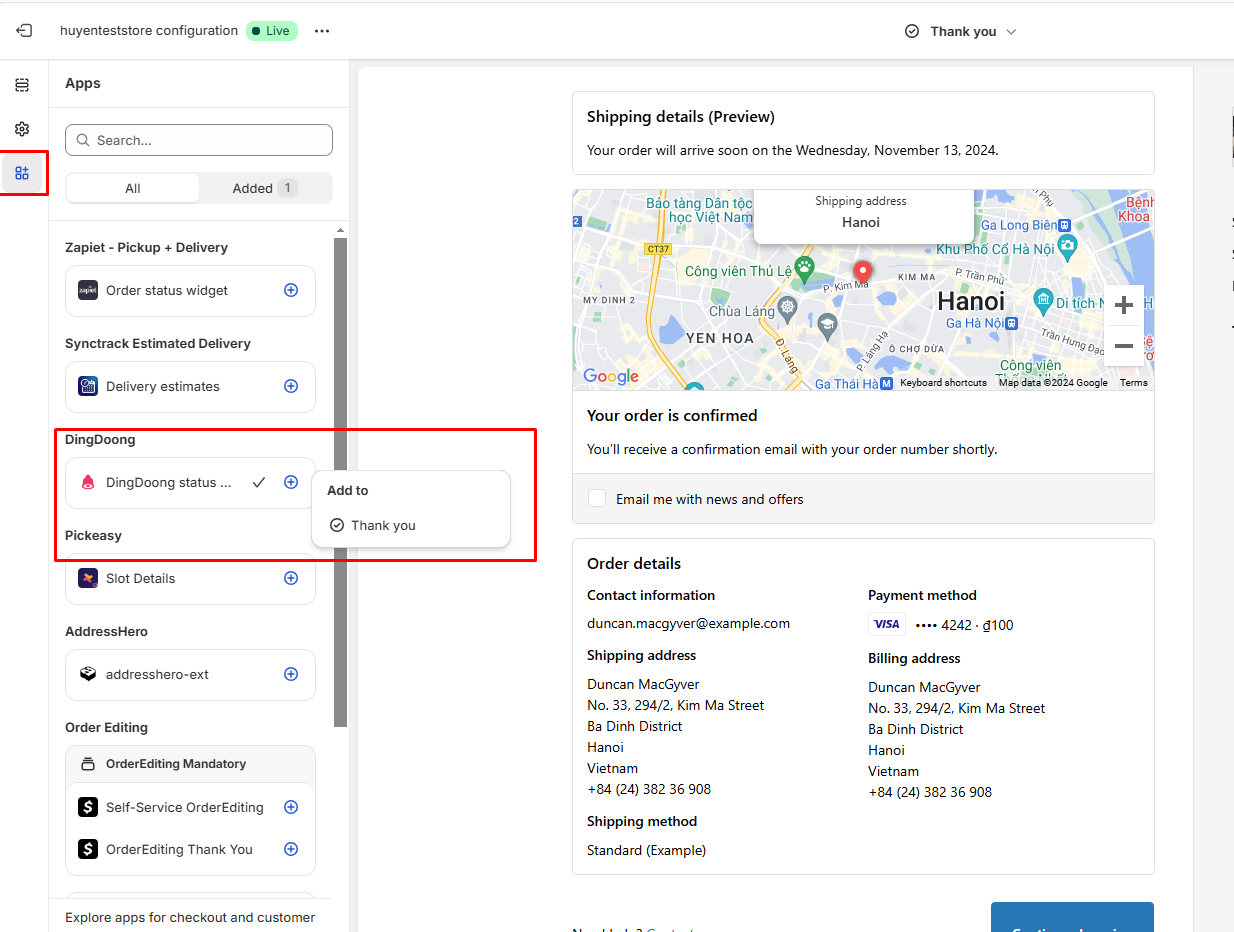Choose Thank you in Add to popup
The width and height of the screenshot is (1234, 932).
tap(383, 525)
